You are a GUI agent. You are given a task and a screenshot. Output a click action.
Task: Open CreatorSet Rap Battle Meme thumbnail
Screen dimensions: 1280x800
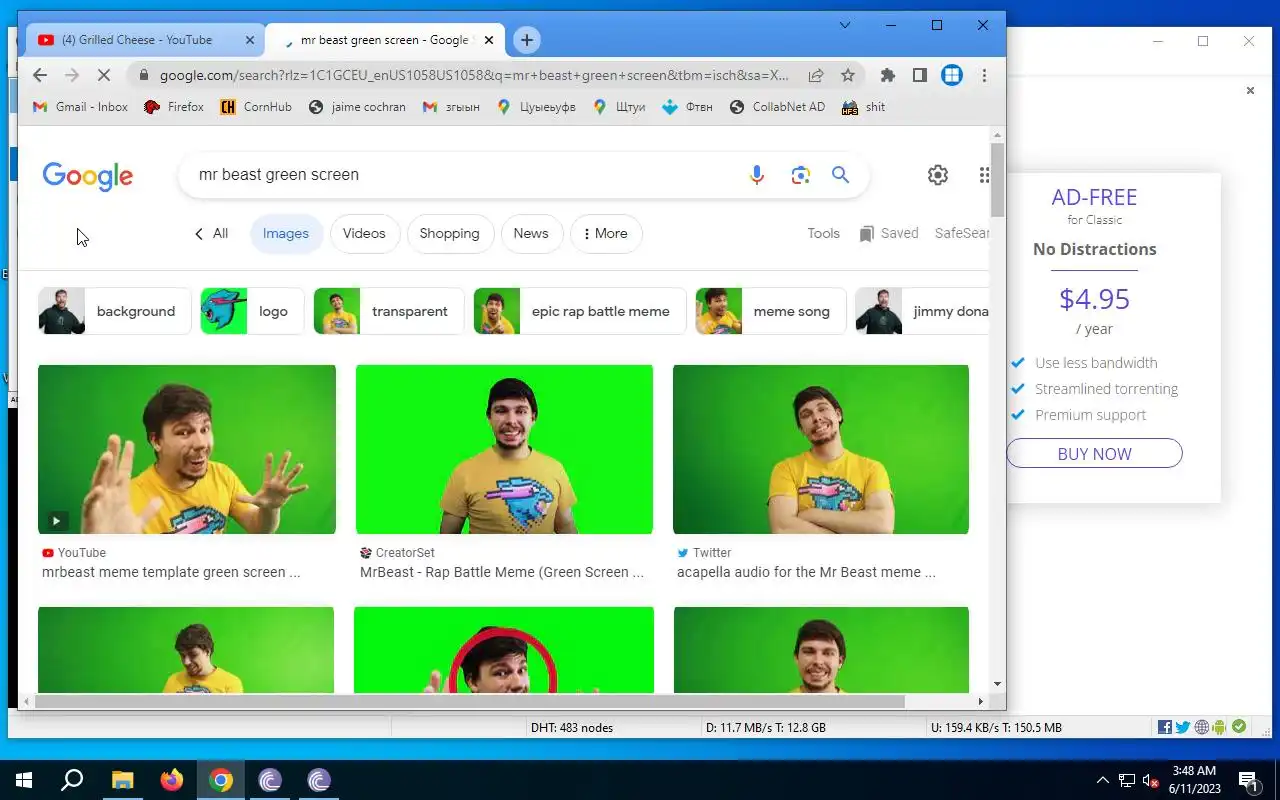pos(504,449)
